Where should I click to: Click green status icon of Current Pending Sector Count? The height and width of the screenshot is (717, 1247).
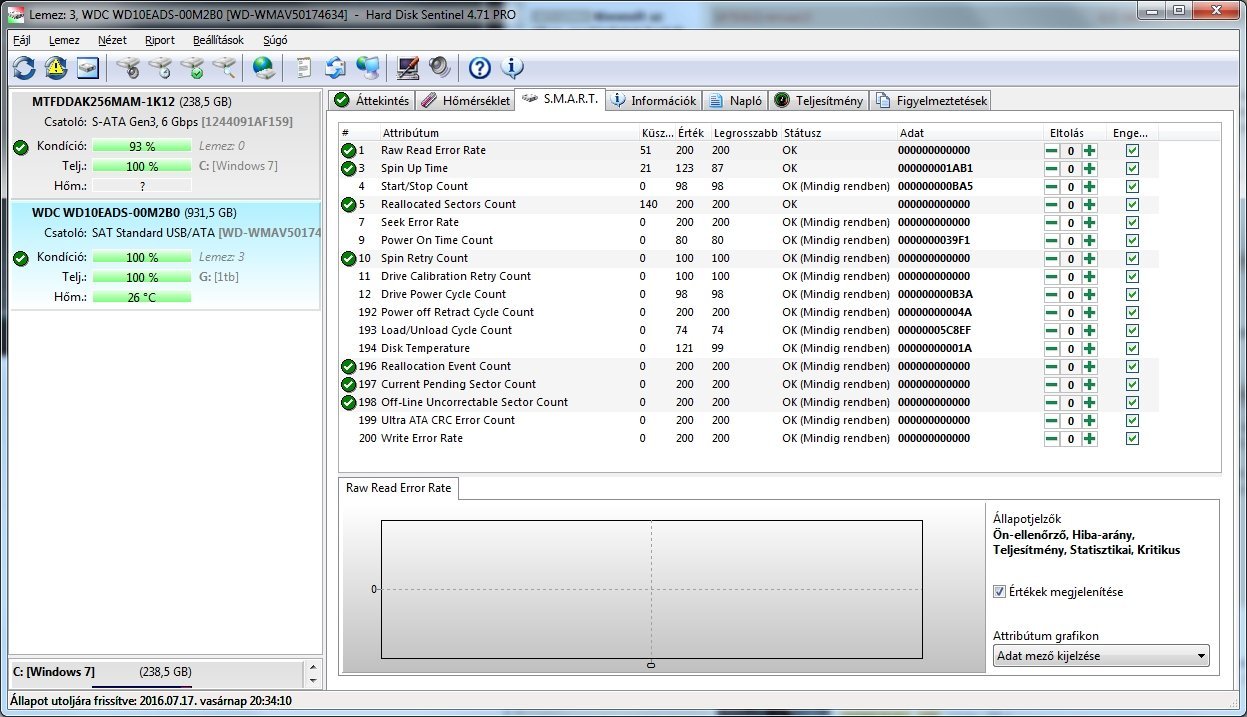pos(348,384)
